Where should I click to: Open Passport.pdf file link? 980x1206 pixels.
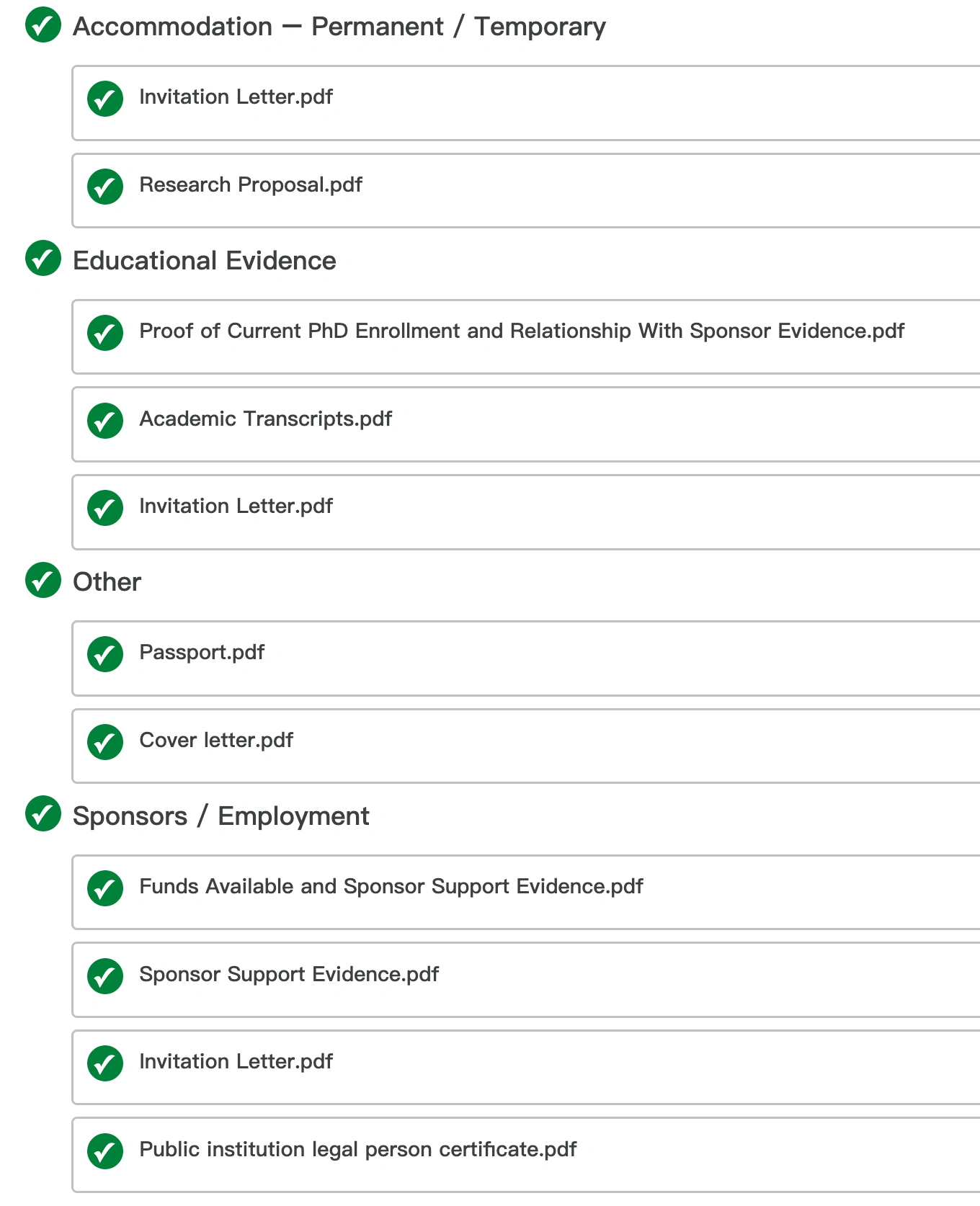click(x=202, y=652)
